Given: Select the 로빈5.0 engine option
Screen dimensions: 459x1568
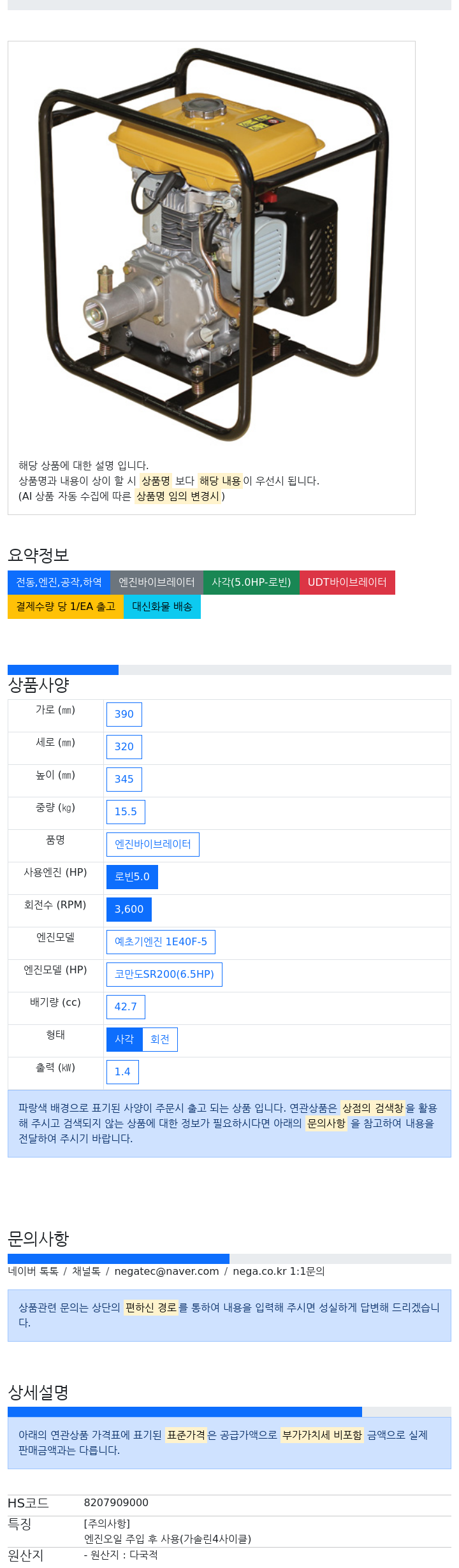Looking at the screenshot, I should [x=132, y=877].
